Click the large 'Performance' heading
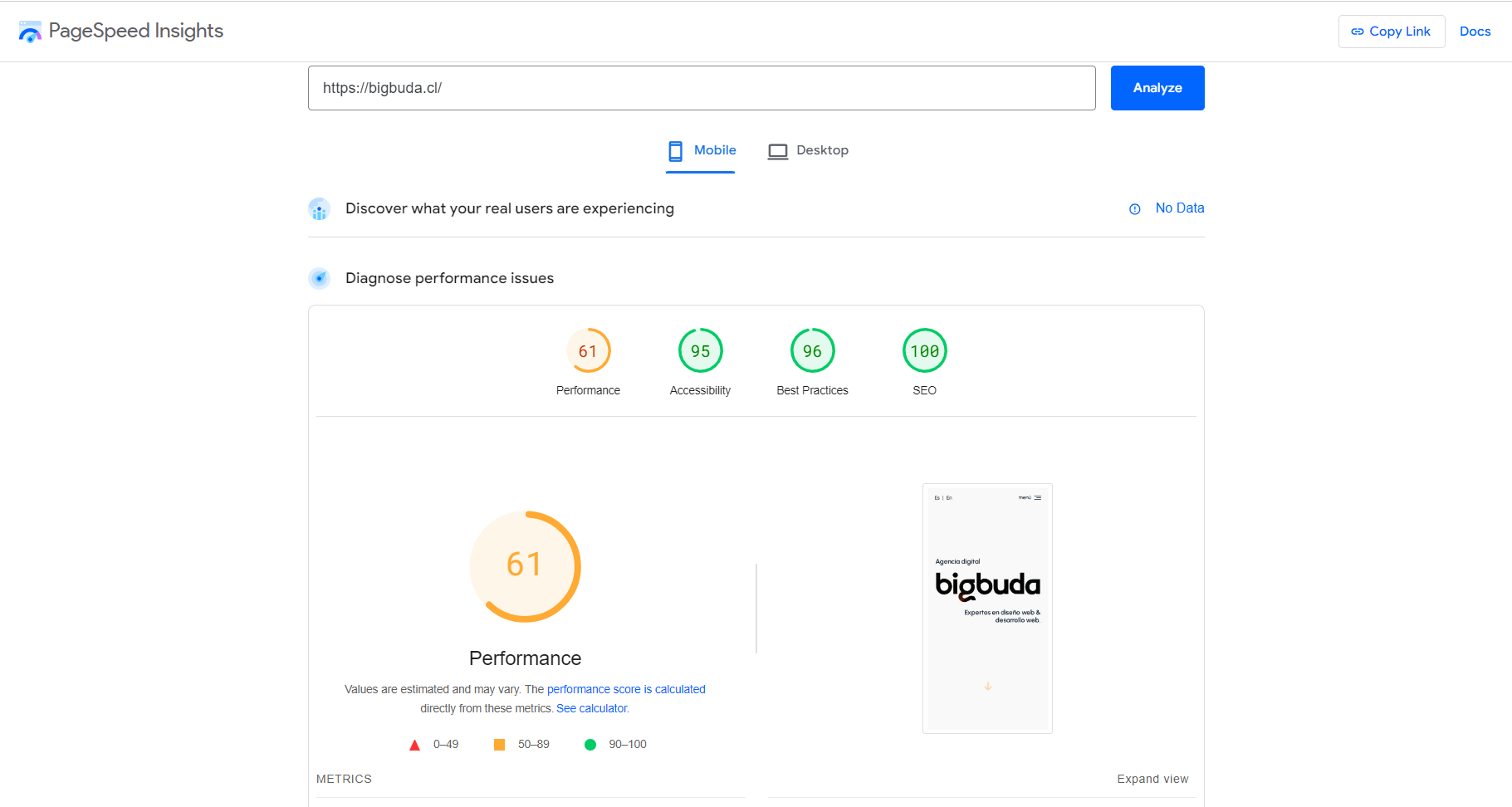 click(526, 658)
